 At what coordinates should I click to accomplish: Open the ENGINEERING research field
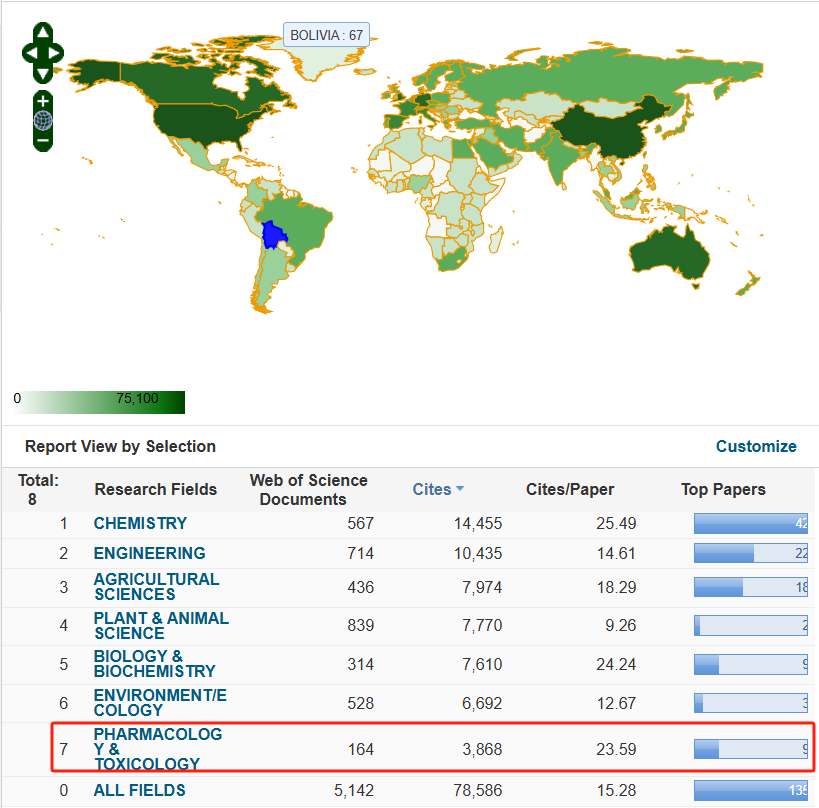(149, 553)
